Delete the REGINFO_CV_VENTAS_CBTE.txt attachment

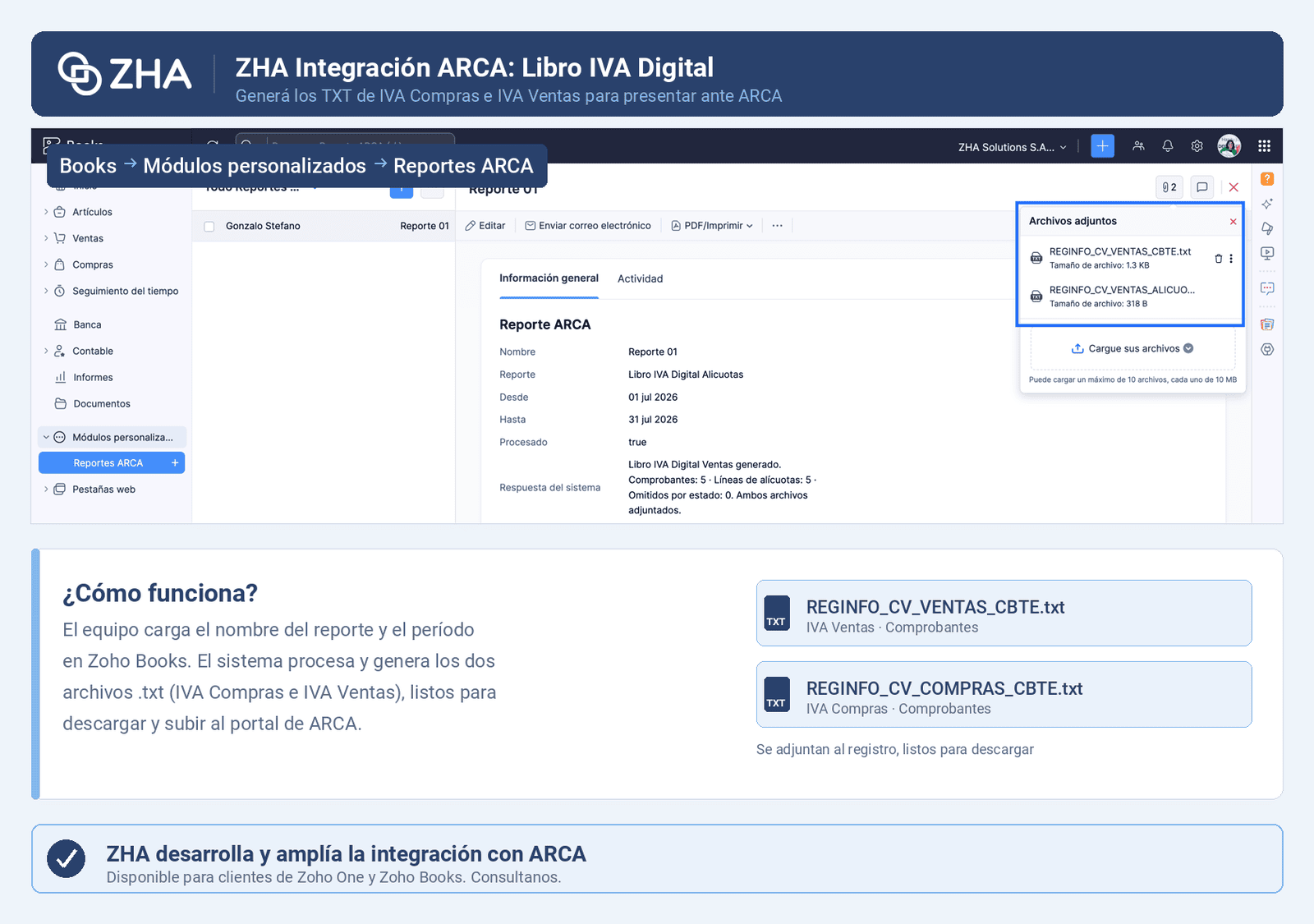click(x=1219, y=259)
